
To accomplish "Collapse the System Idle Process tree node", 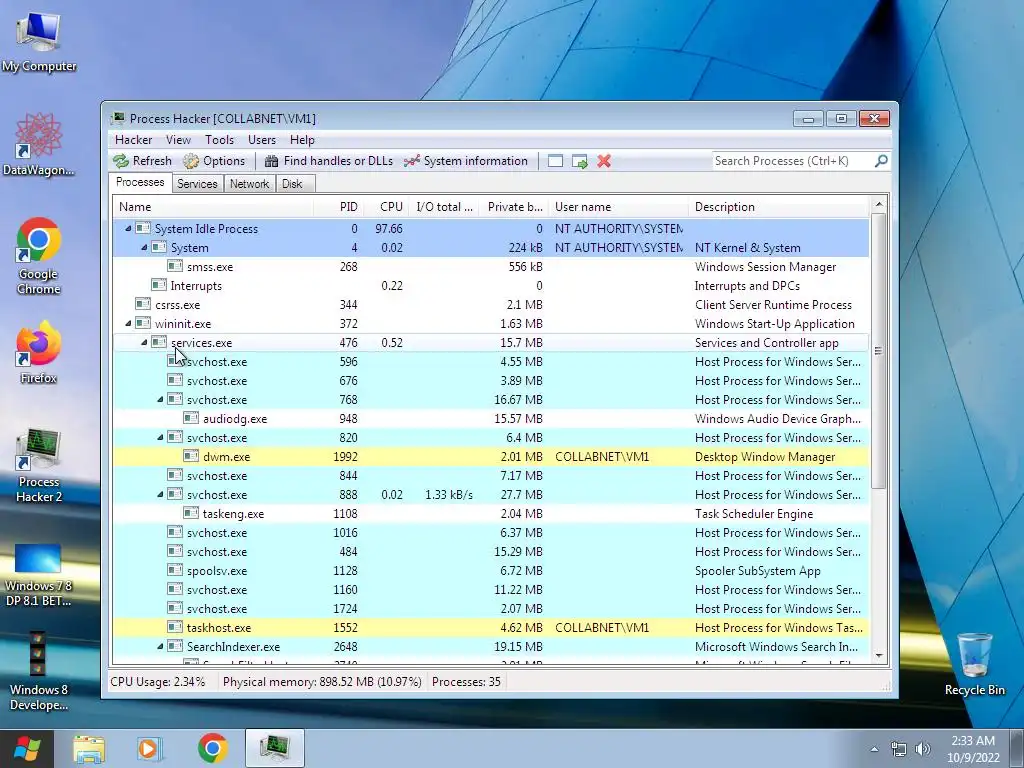I will pos(128,229).
